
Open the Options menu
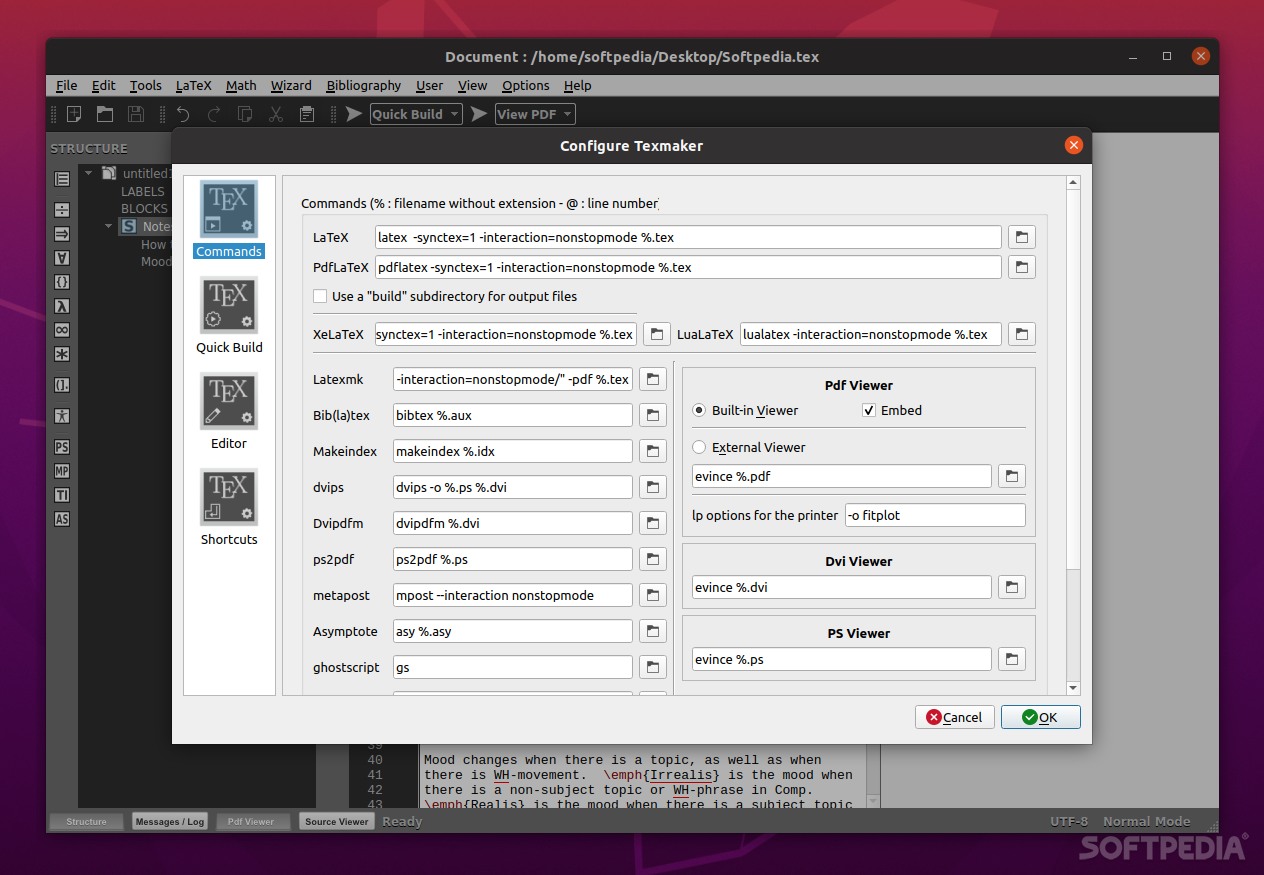[x=526, y=86]
